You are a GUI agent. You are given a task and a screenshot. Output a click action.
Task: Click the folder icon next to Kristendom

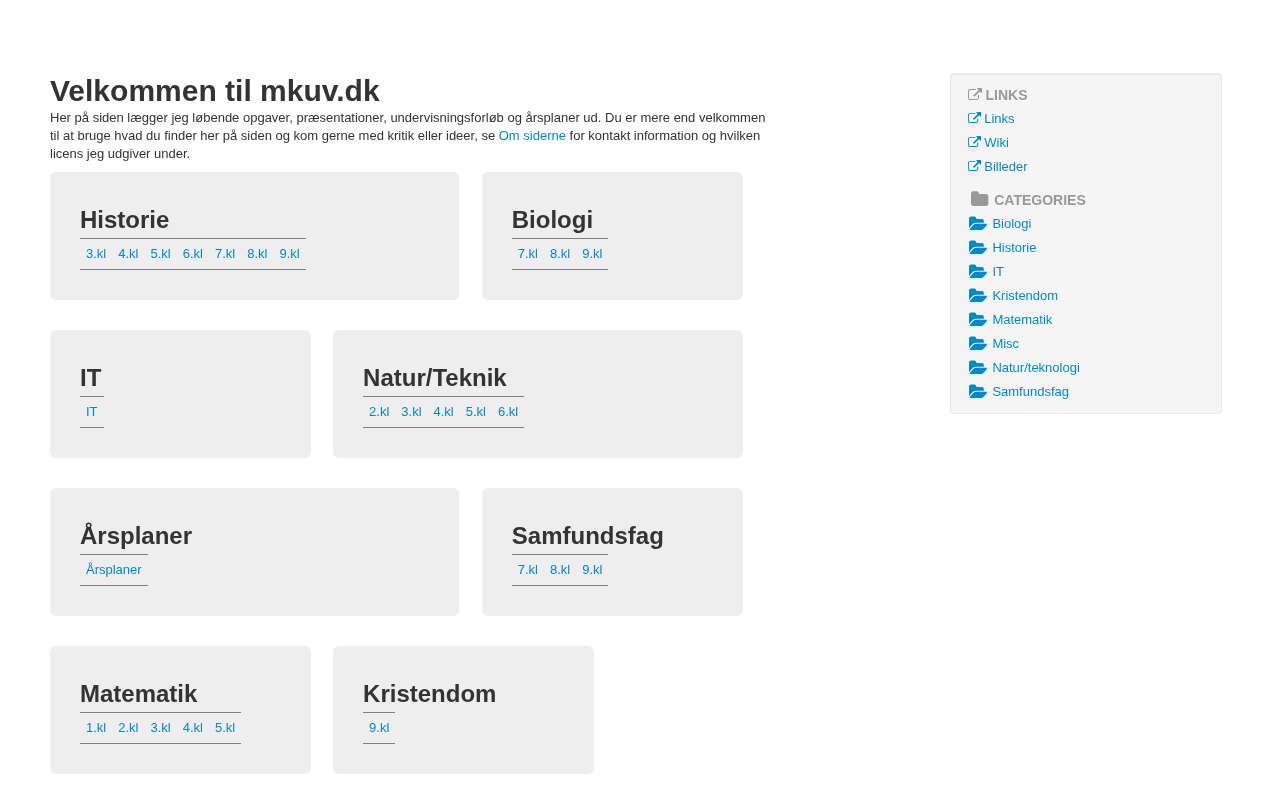[x=977, y=296]
